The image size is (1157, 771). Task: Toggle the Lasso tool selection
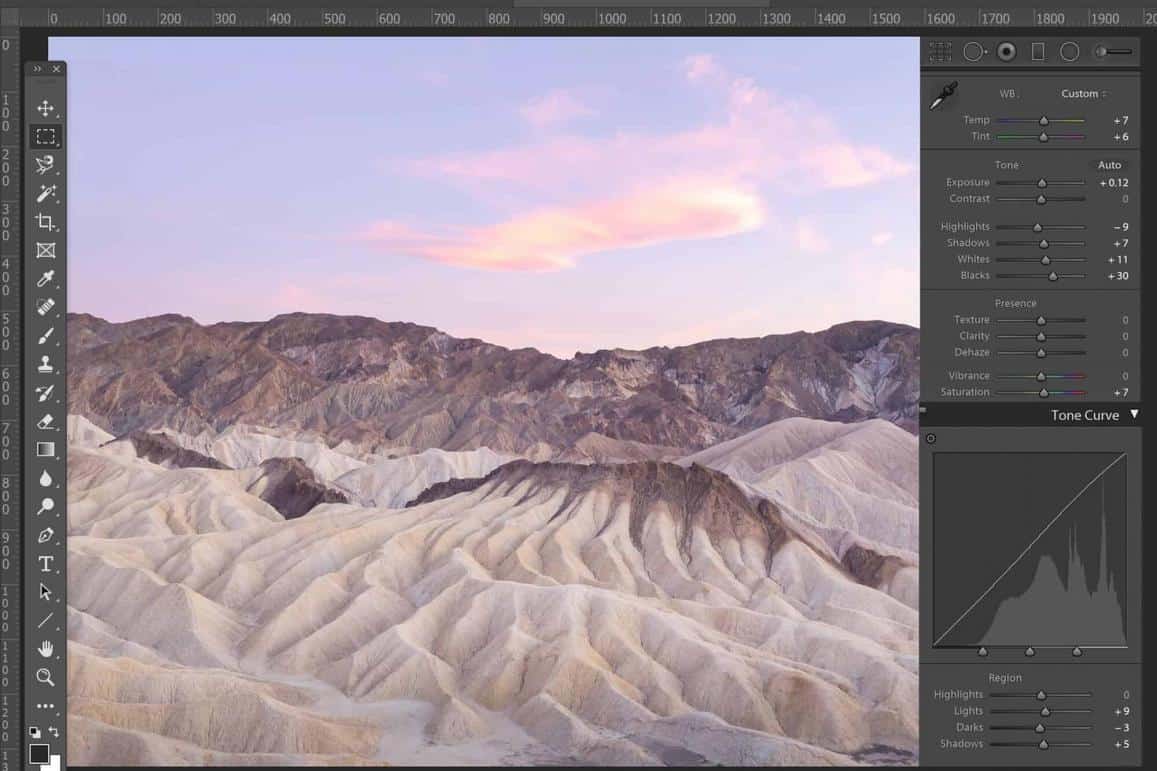[46, 165]
